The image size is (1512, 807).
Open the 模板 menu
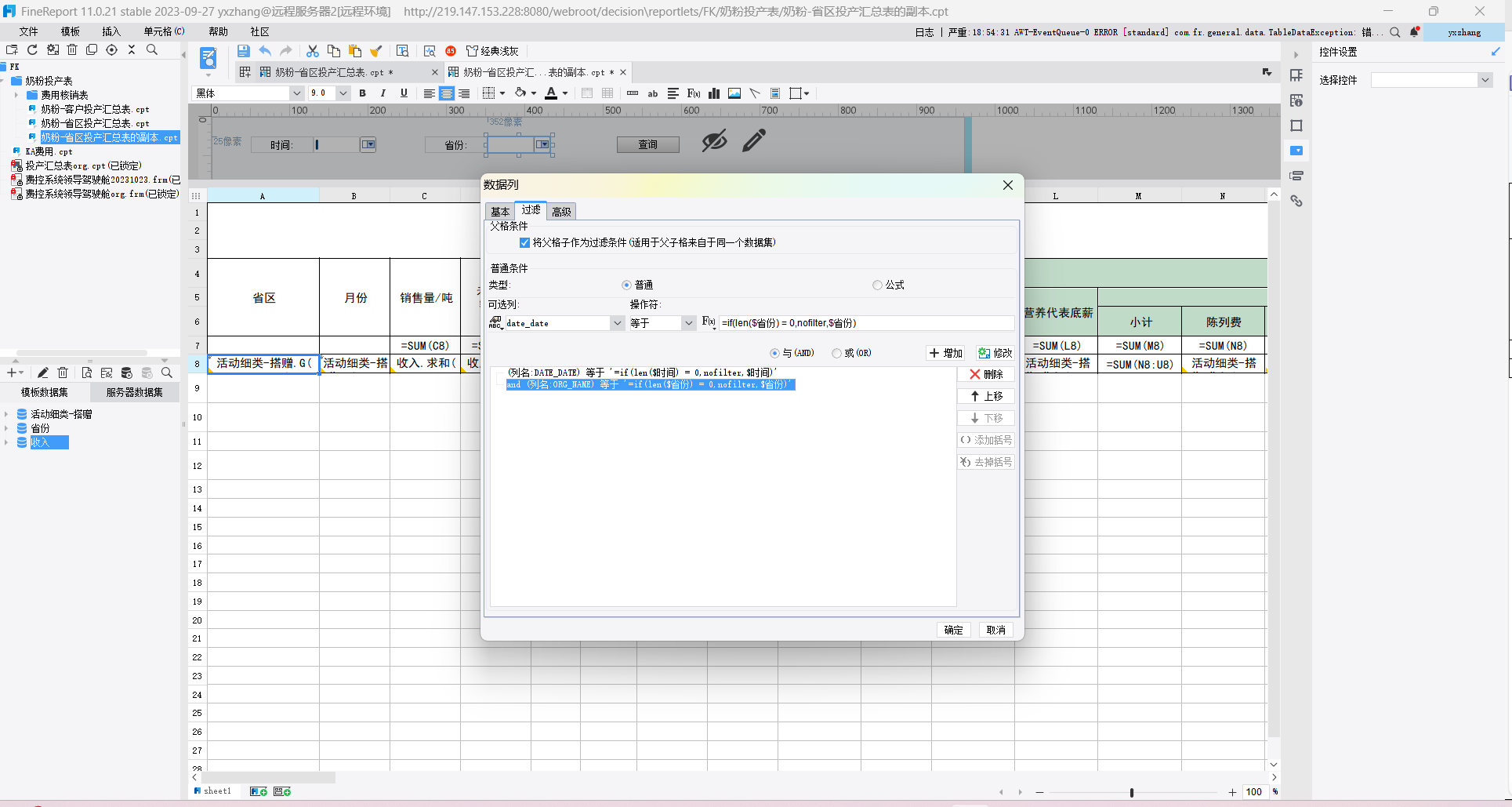(x=71, y=32)
